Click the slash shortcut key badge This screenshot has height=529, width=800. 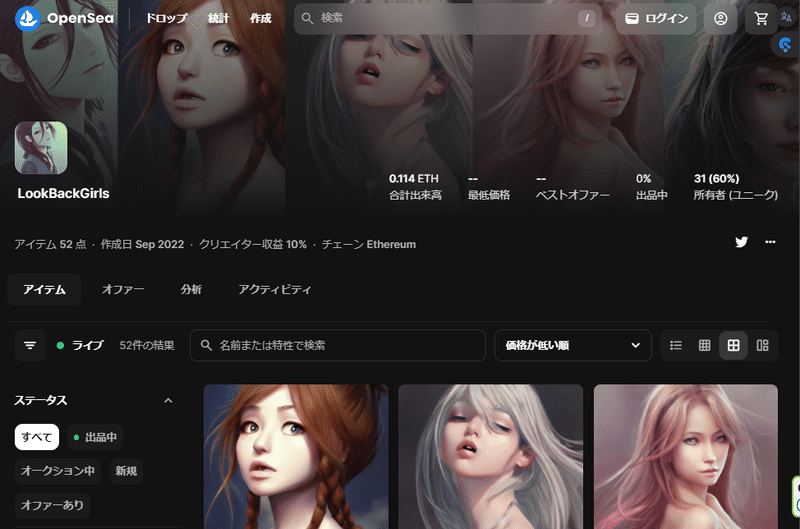(x=587, y=18)
